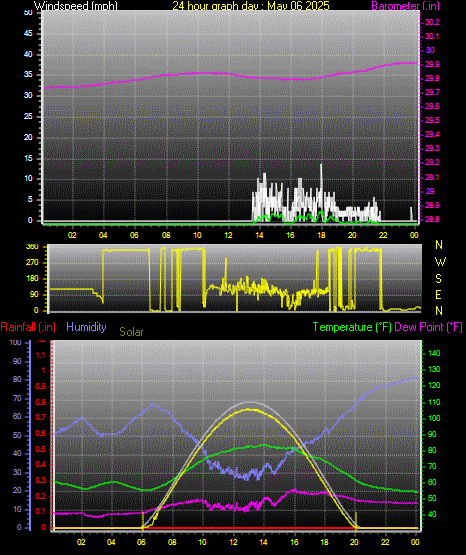Click the 50 mph windspeed scale value

28,13
